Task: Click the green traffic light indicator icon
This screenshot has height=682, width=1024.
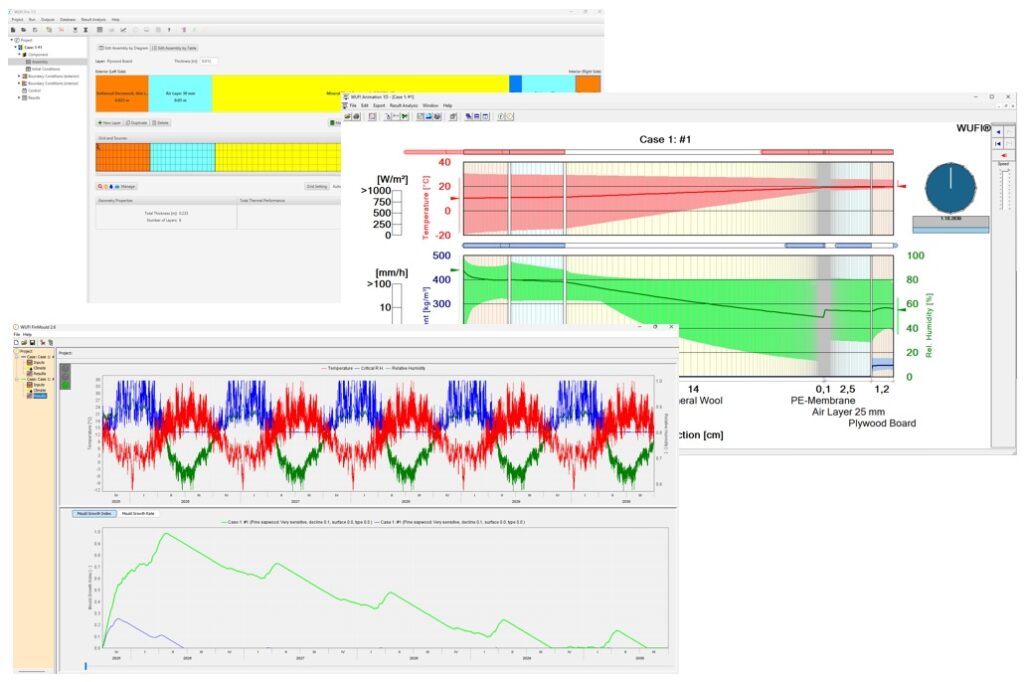Action: [65, 385]
